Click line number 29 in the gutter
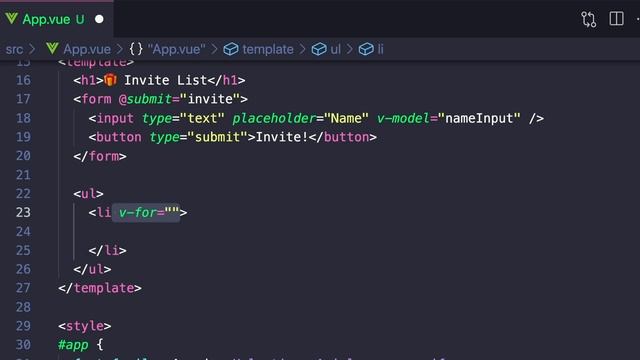The width and height of the screenshot is (640, 360). pyautogui.click(x=23, y=326)
